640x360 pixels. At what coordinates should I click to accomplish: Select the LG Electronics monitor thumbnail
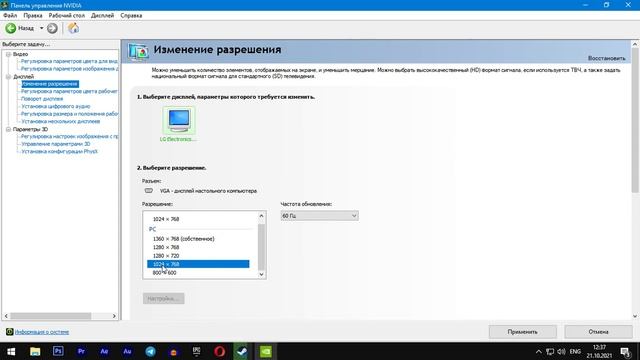click(179, 120)
